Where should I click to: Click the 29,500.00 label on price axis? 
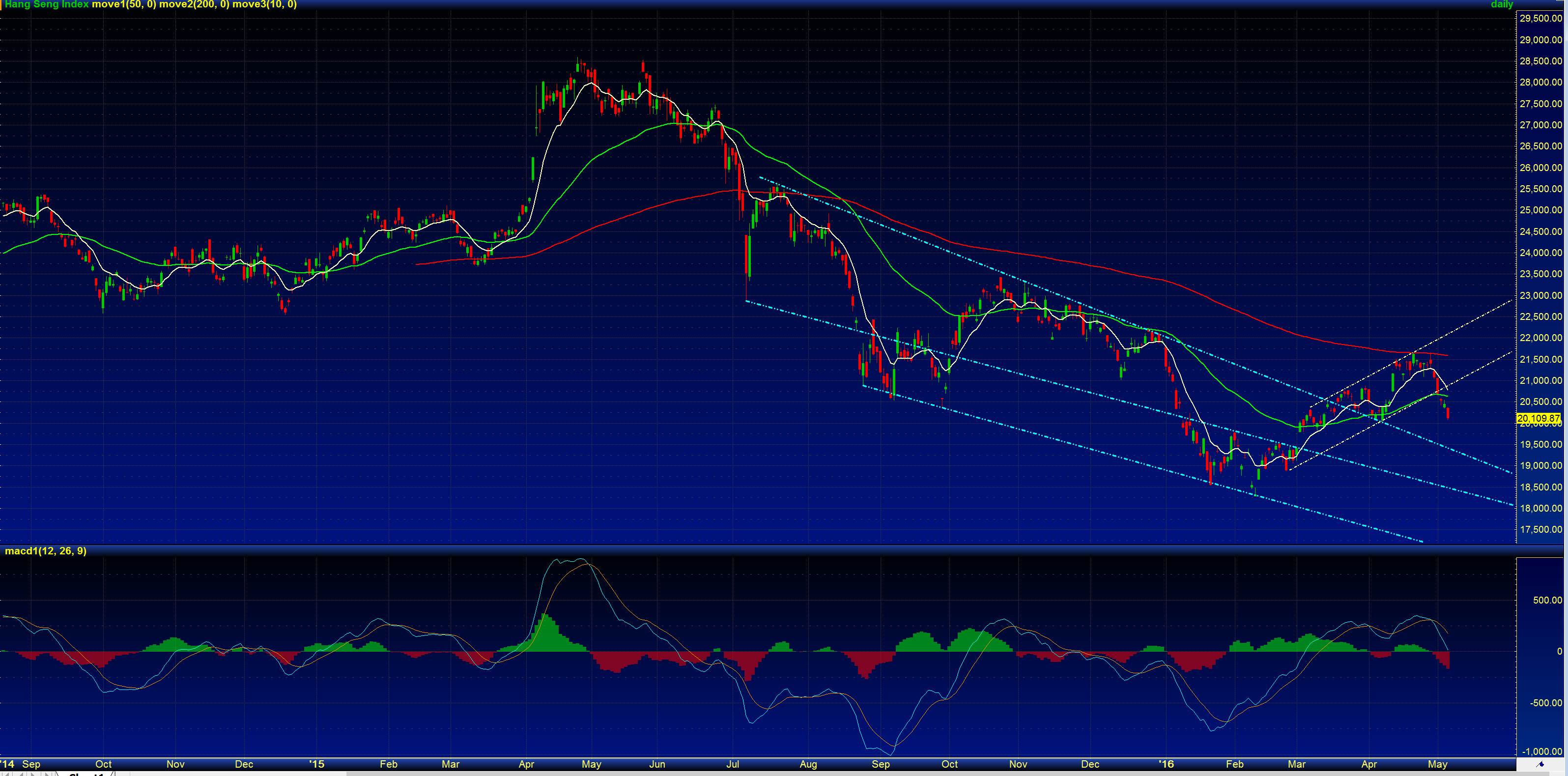[1540, 18]
